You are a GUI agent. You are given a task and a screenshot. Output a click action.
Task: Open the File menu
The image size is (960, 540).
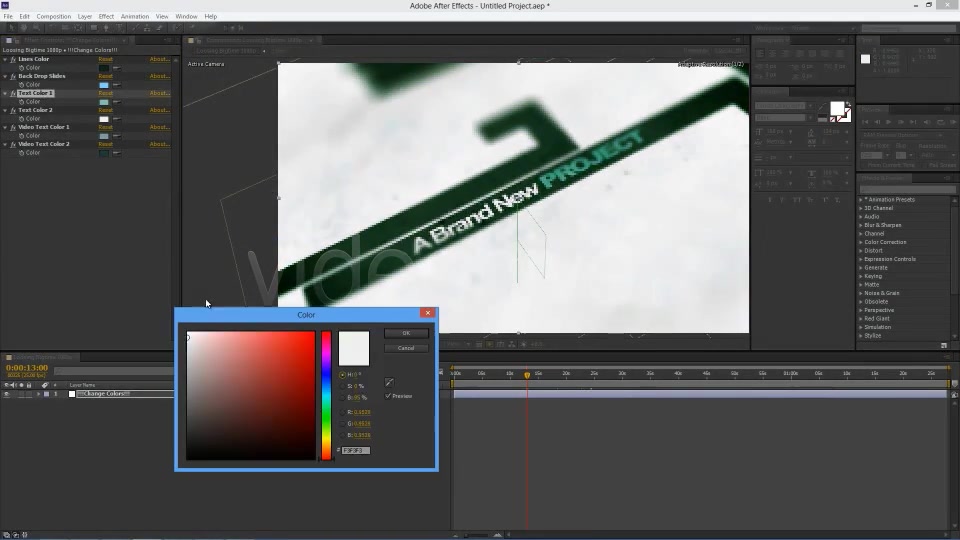point(8,17)
